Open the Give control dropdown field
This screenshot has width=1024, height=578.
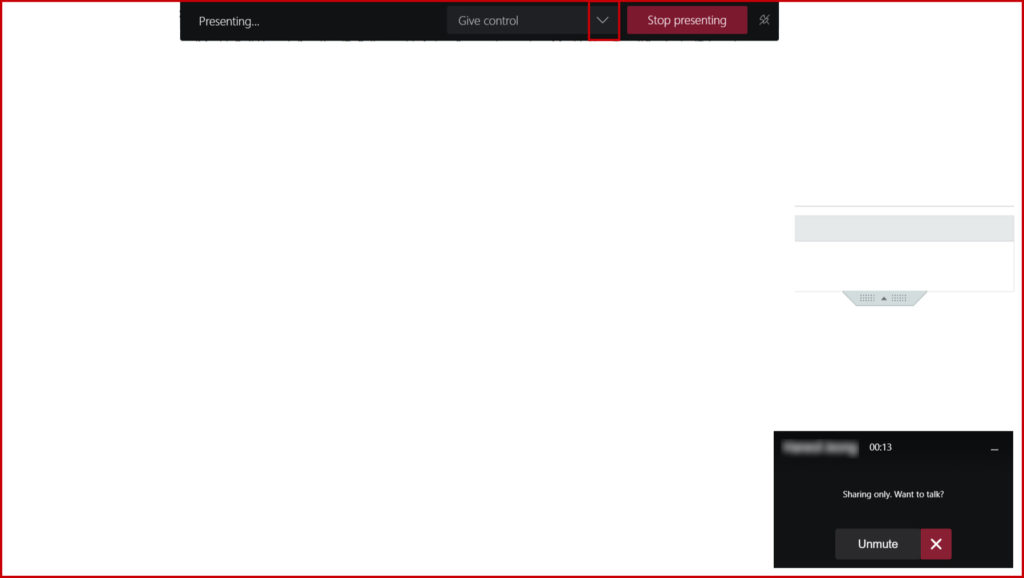click(x=516, y=20)
